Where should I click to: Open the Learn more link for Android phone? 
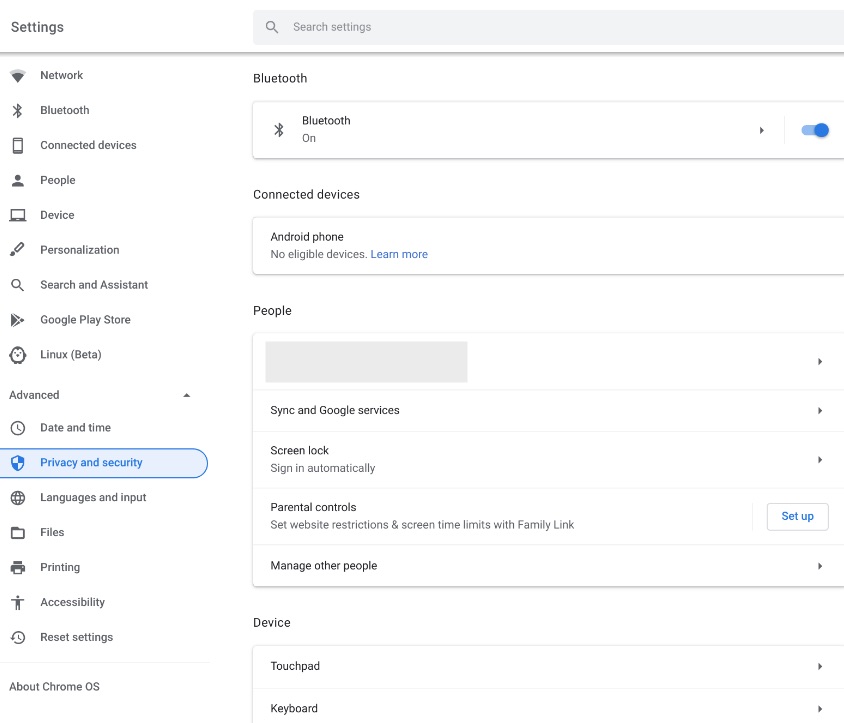tap(399, 255)
